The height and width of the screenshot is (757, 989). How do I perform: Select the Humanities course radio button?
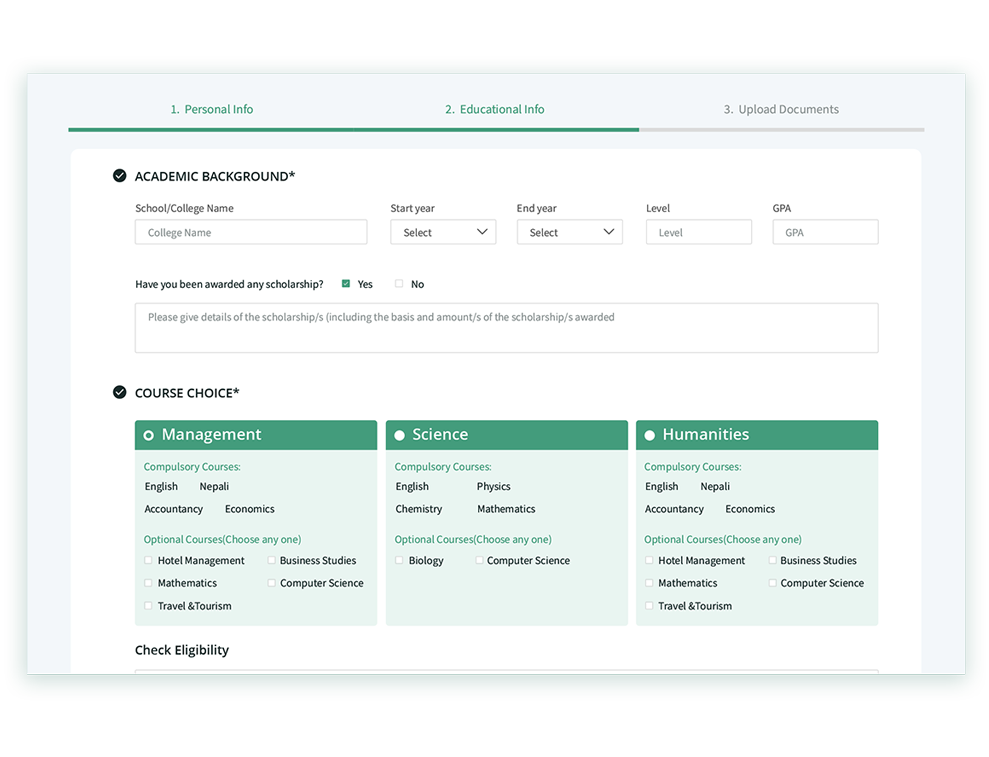(650, 435)
